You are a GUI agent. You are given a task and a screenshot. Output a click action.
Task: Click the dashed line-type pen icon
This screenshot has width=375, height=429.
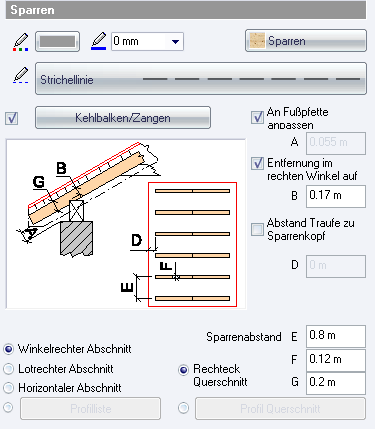[21, 75]
